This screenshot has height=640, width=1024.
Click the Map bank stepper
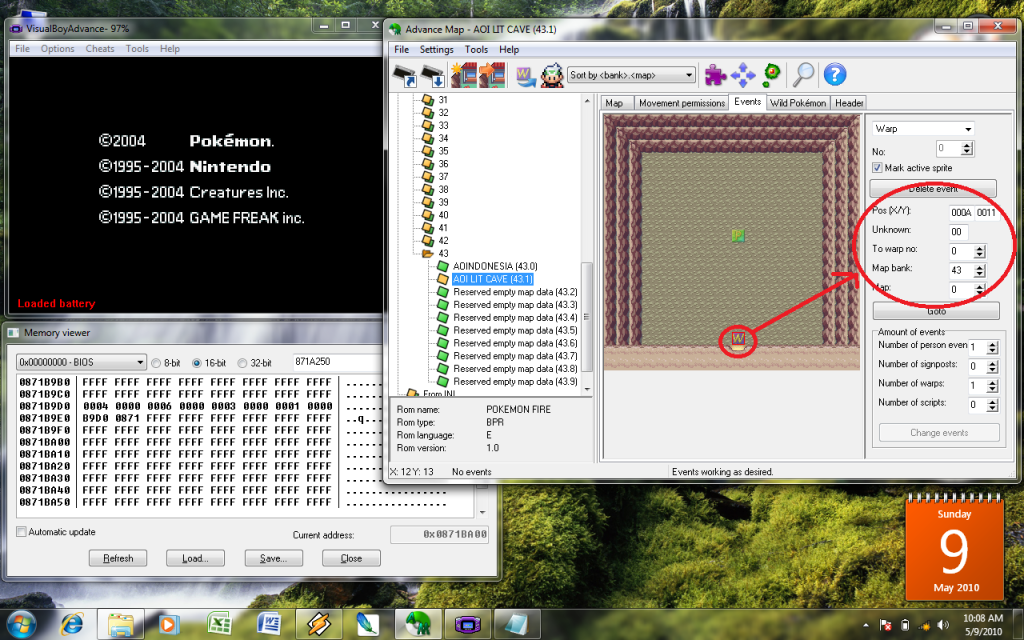tap(980, 270)
